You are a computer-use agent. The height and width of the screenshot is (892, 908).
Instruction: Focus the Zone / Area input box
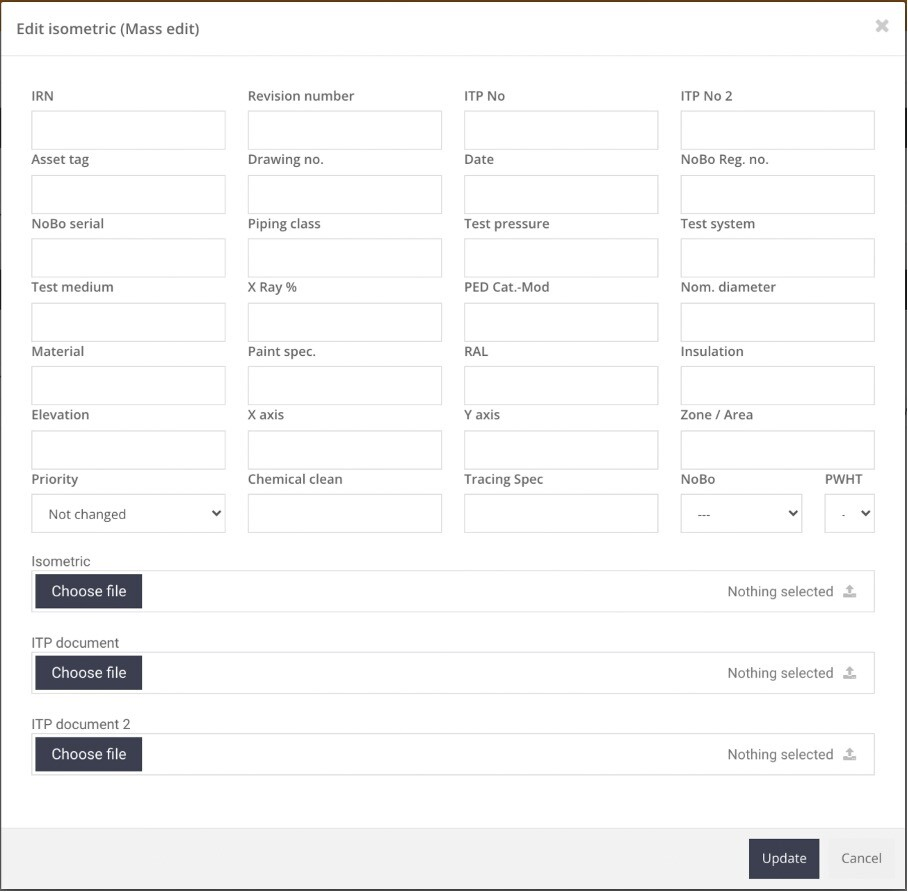(777, 450)
